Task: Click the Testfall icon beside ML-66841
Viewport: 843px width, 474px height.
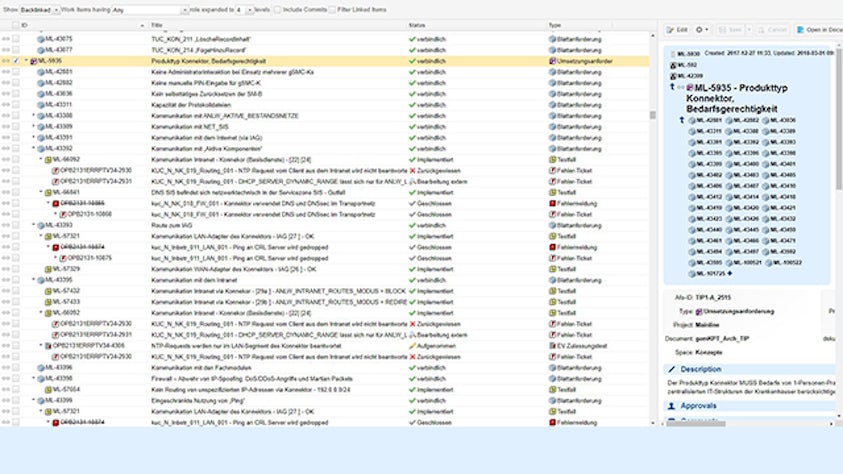Action: (x=48, y=192)
